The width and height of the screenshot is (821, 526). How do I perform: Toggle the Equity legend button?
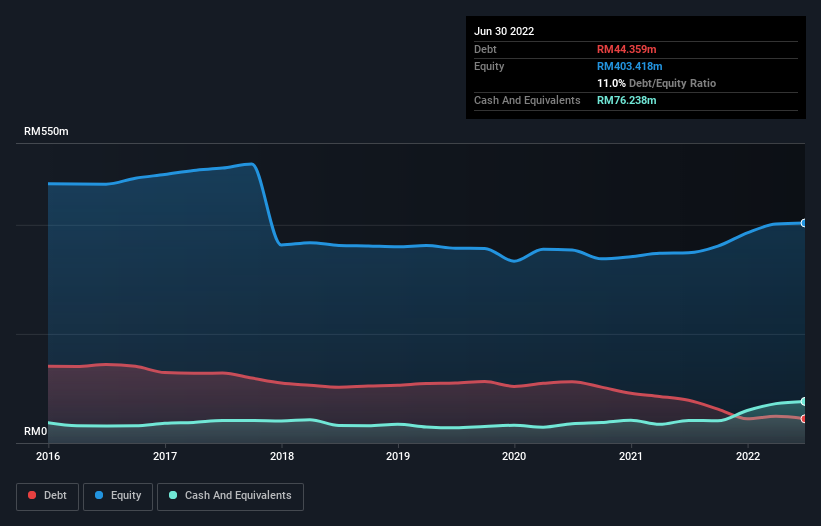click(x=118, y=496)
